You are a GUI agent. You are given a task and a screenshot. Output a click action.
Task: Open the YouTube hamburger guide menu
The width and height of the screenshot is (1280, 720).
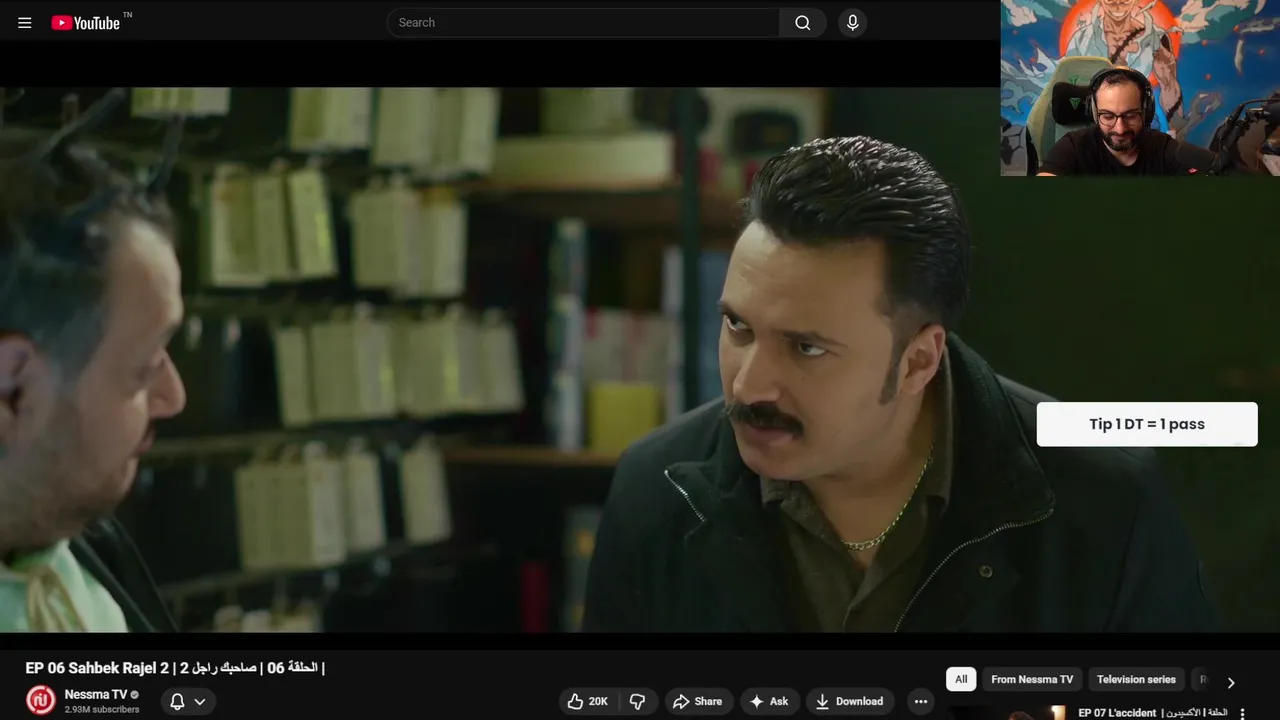[25, 23]
